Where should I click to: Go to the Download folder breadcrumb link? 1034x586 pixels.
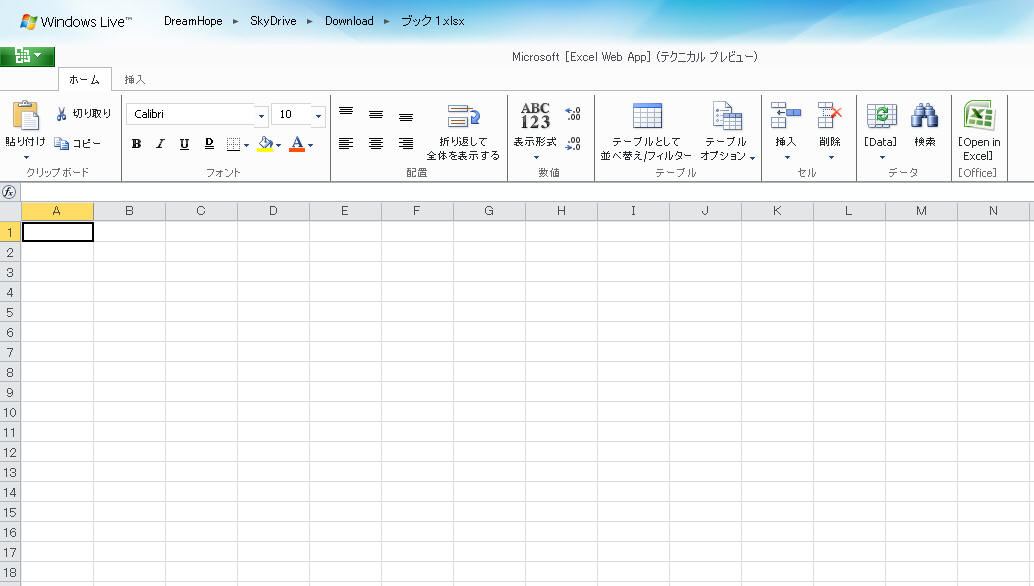pyautogui.click(x=349, y=21)
